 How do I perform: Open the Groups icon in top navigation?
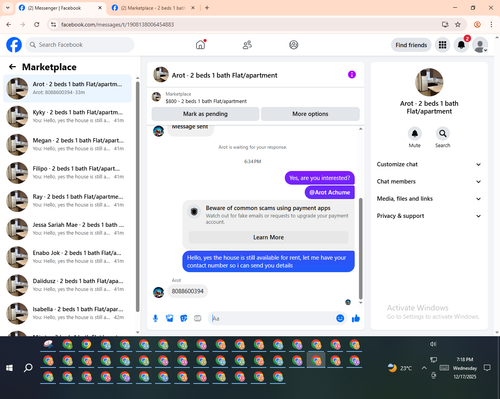pyautogui.click(x=294, y=45)
